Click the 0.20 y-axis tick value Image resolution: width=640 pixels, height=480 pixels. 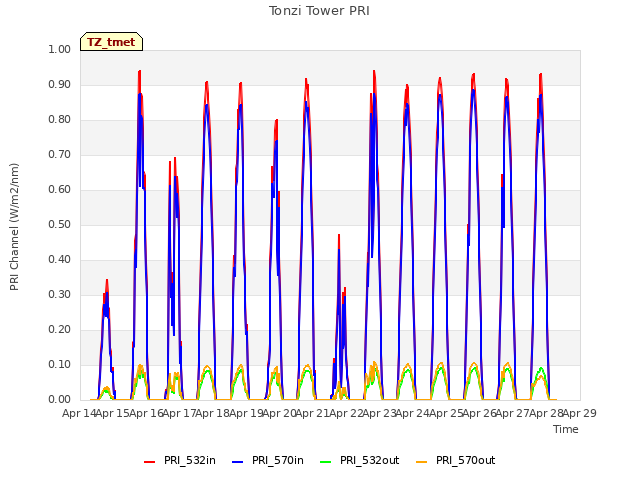click(60, 329)
